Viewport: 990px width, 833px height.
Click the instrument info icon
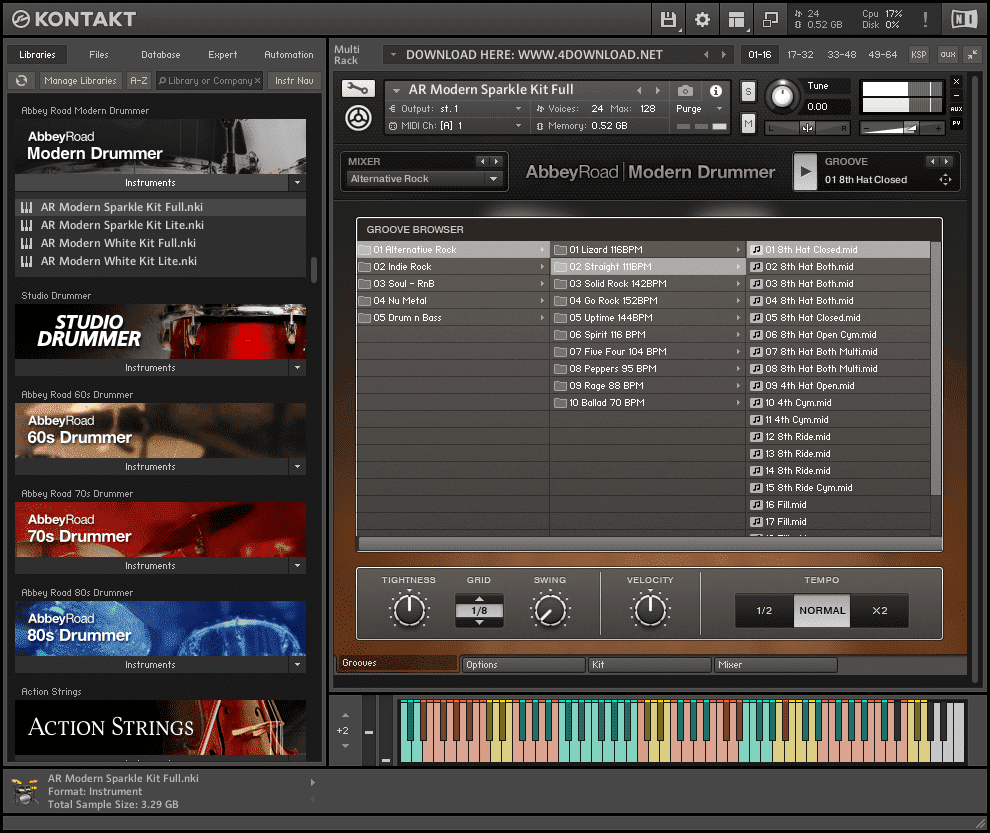pos(715,91)
